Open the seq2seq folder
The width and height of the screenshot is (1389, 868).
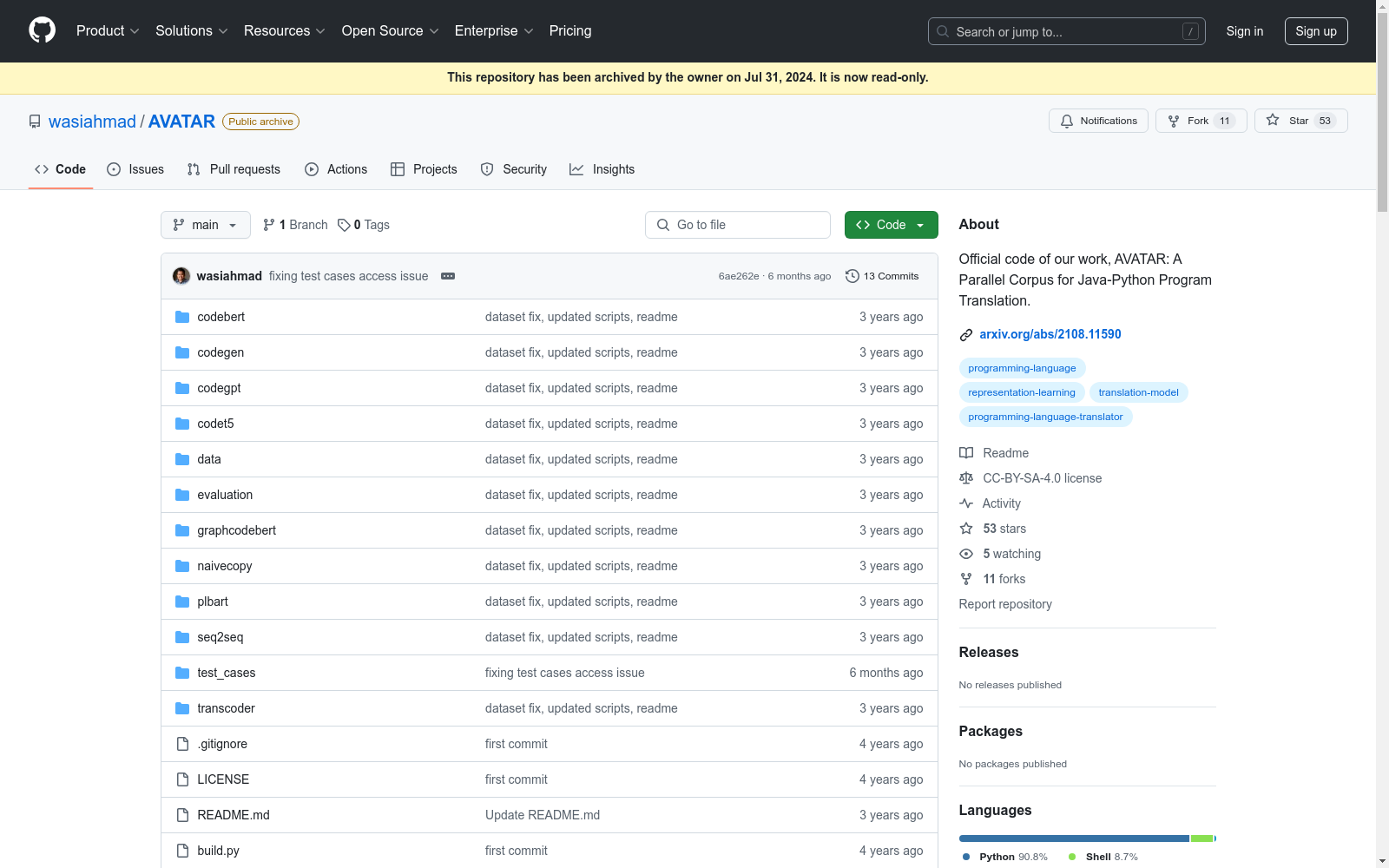tap(221, 637)
